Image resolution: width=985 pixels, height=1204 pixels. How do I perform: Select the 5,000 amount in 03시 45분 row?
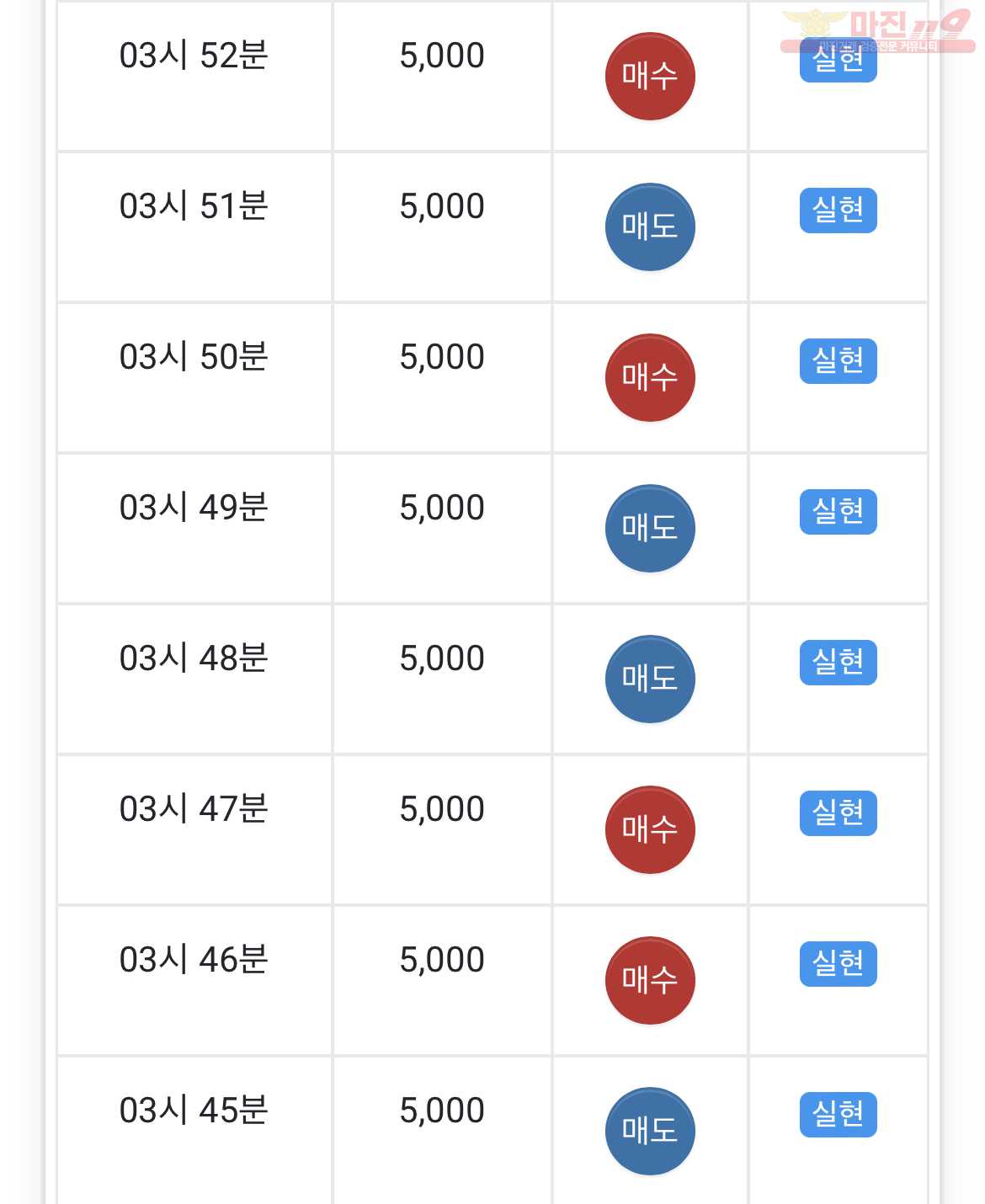click(x=442, y=1111)
